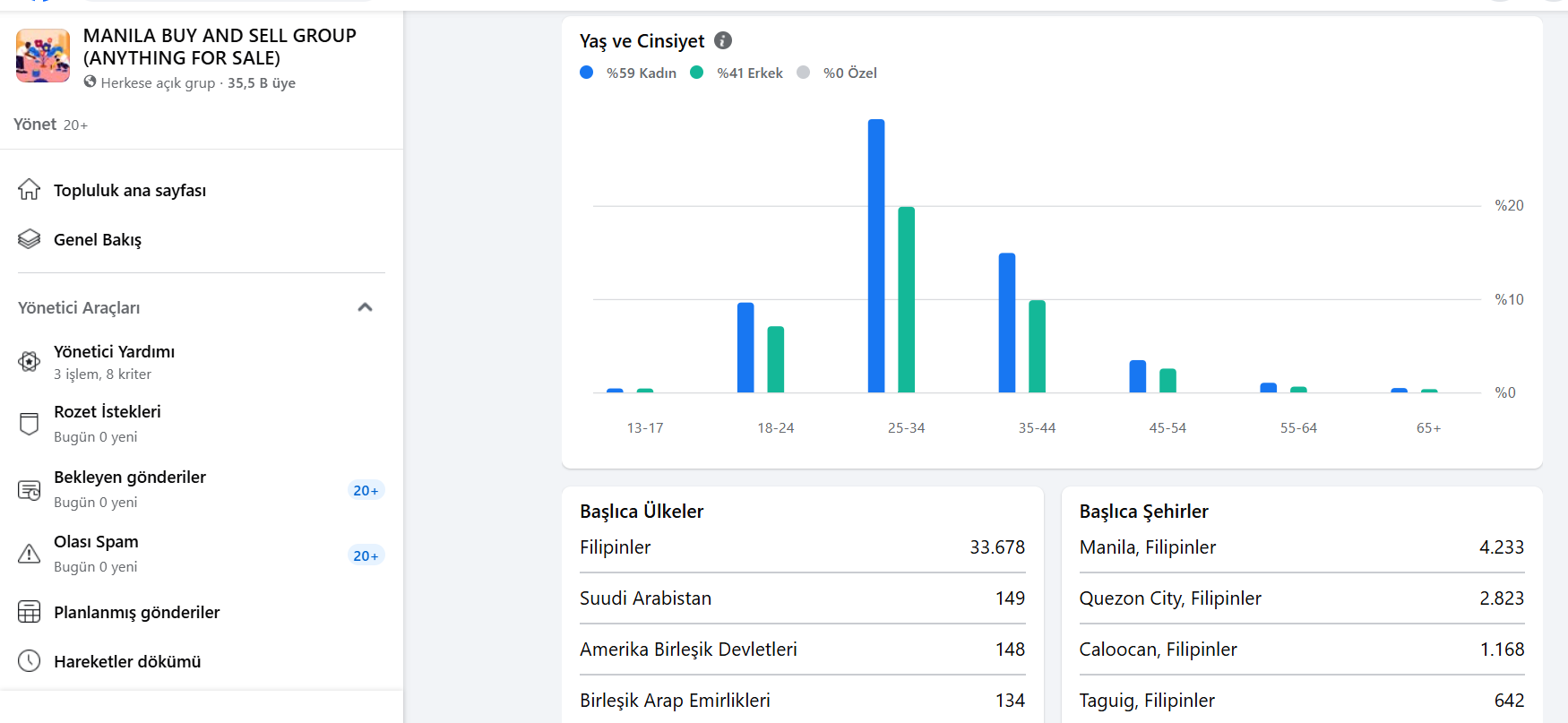Viewport: 1568px width, 723px height.
Task: Click the %20 axis label
Action: 1509,206
